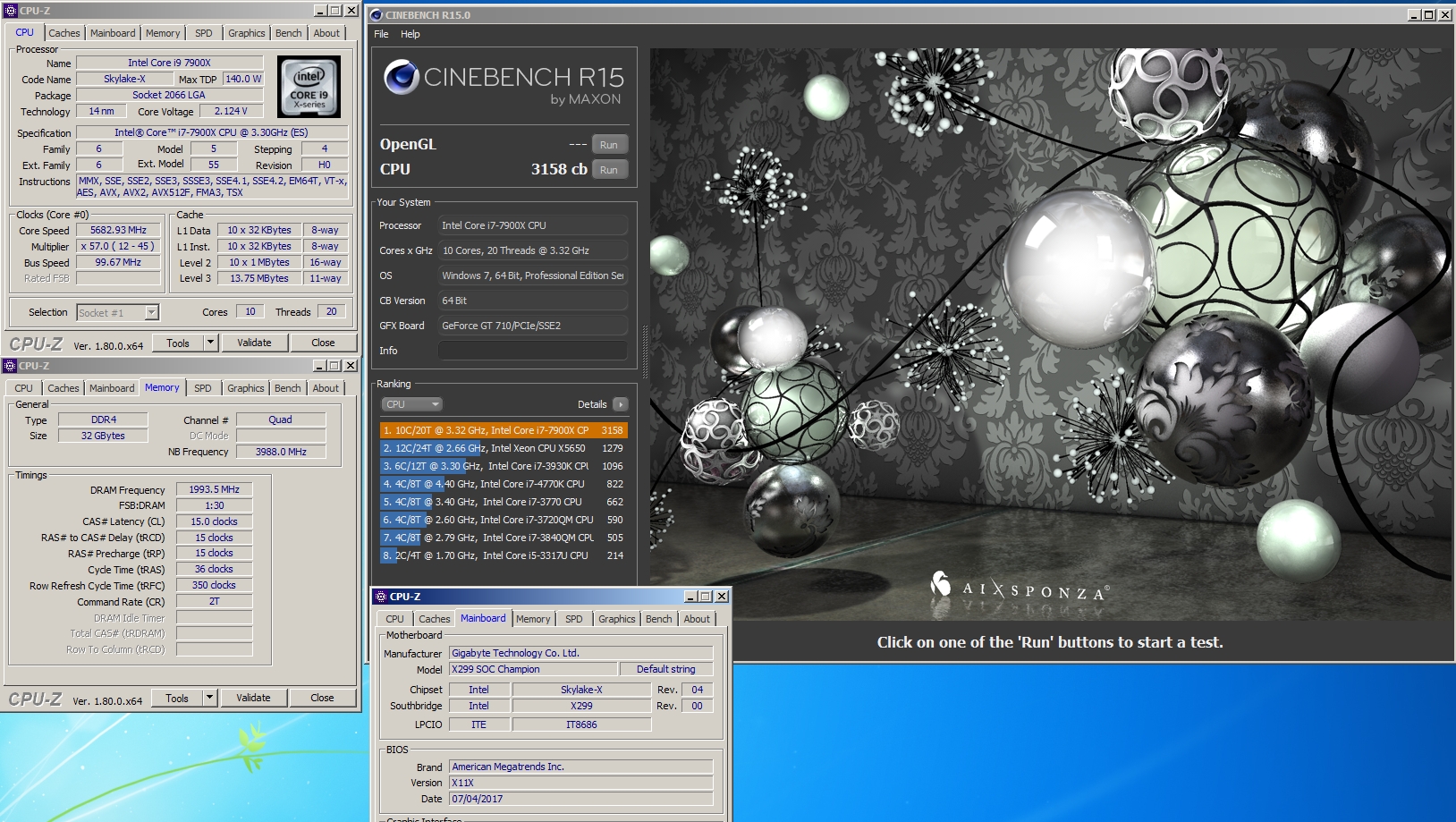Click the Intel Core i9 X-series logo

tap(309, 87)
